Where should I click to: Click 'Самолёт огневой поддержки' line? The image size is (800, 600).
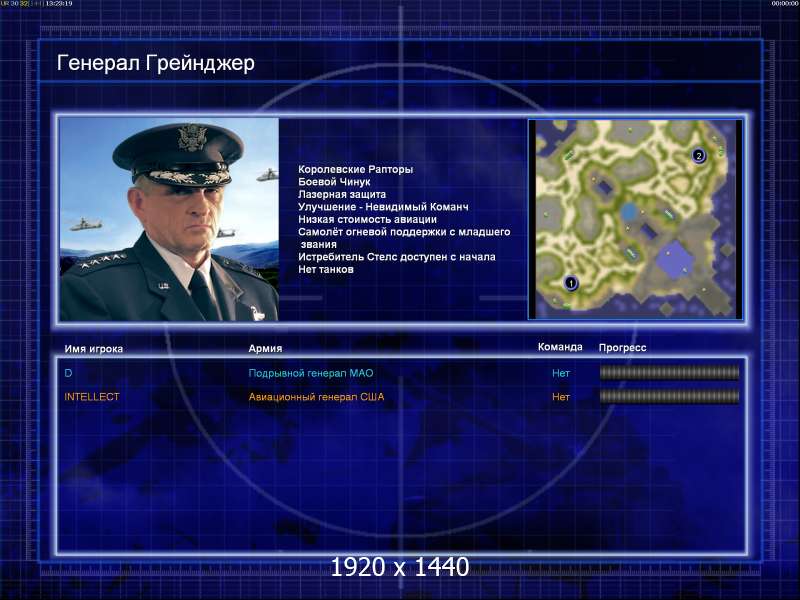coord(404,238)
